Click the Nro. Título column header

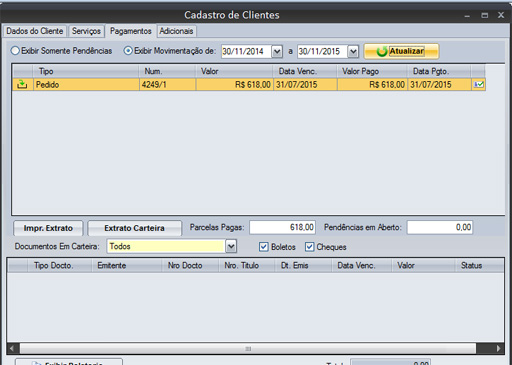[246, 266]
